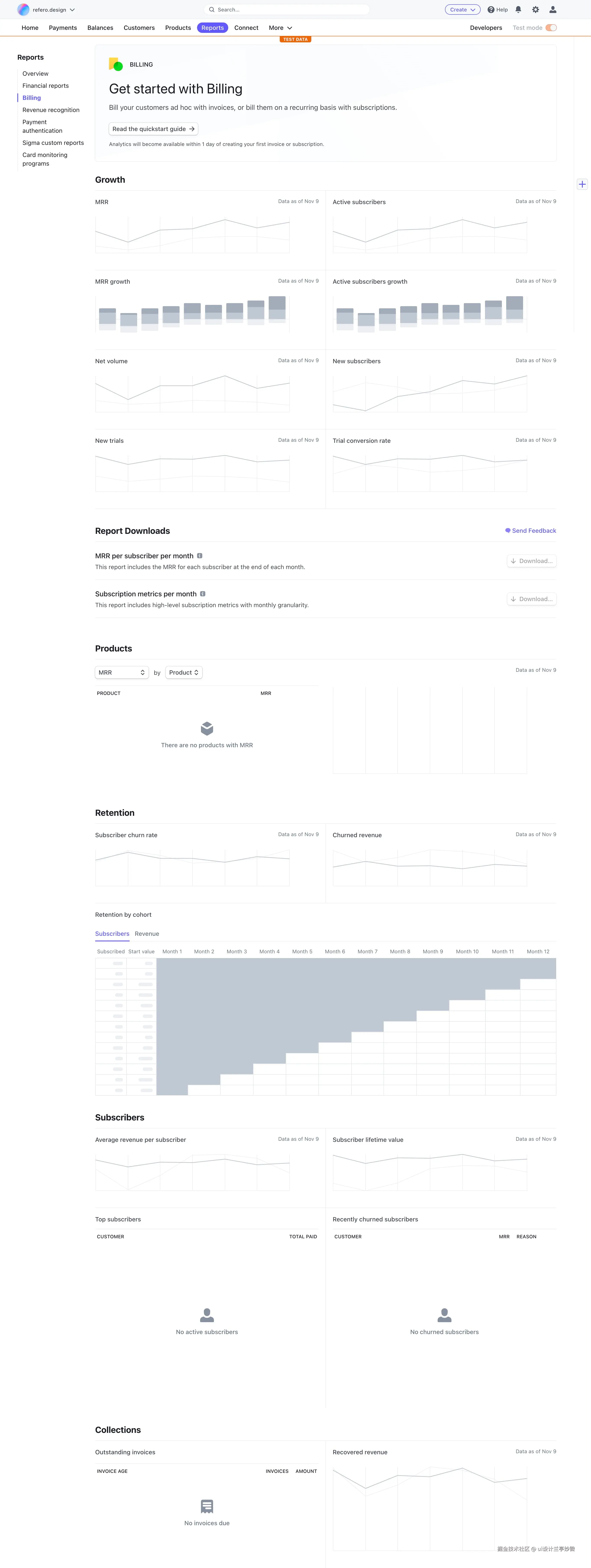591x1568 pixels.
Task: Click info icon beside Subscription metrics per month
Action: click(203, 594)
